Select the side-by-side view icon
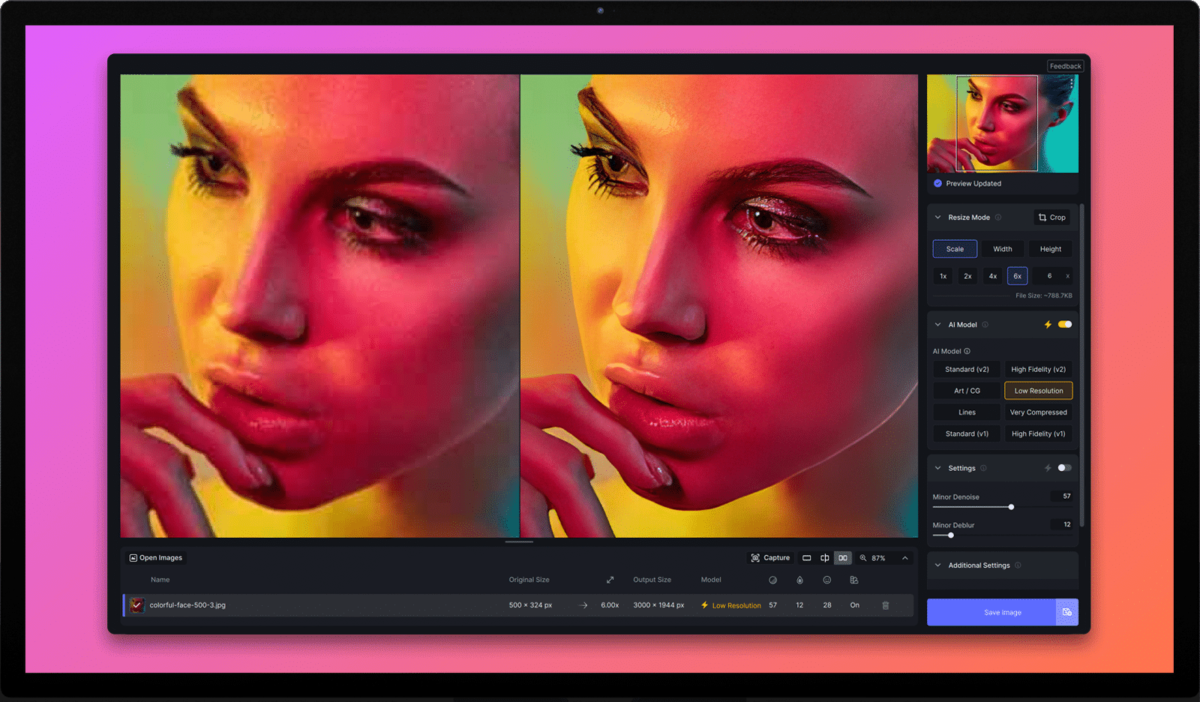 coord(843,558)
